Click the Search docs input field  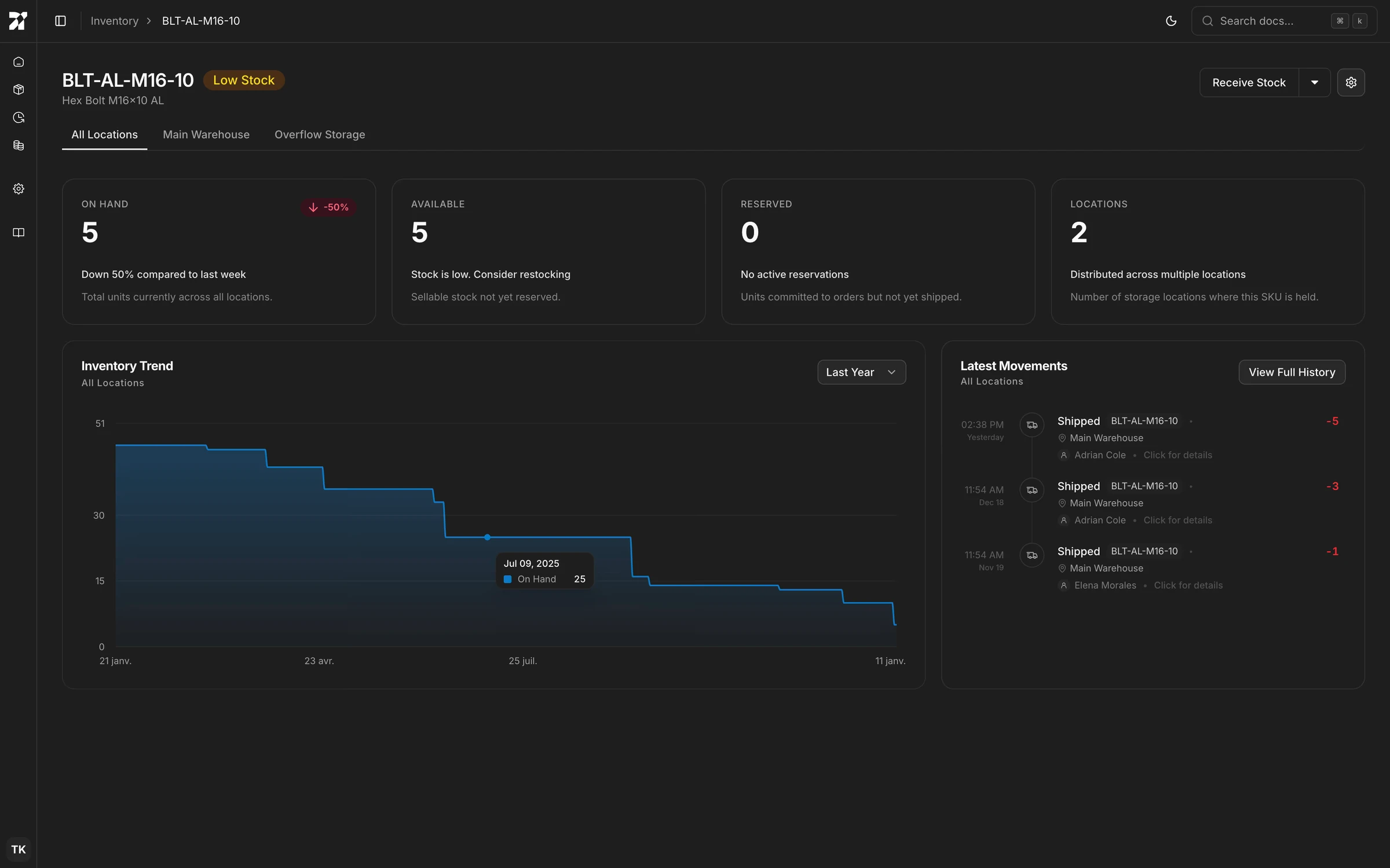point(1268,21)
